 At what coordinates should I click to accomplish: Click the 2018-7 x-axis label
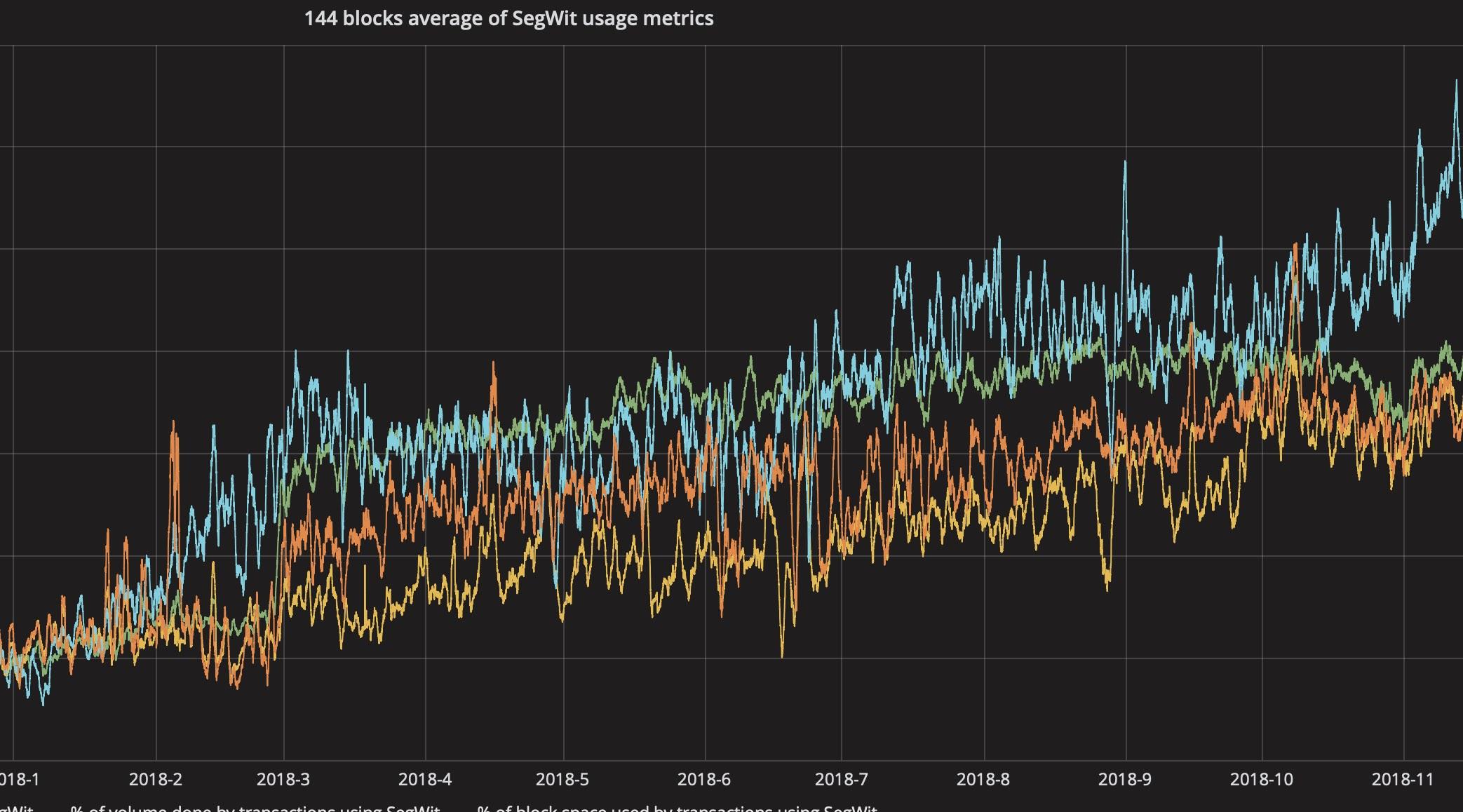(841, 779)
